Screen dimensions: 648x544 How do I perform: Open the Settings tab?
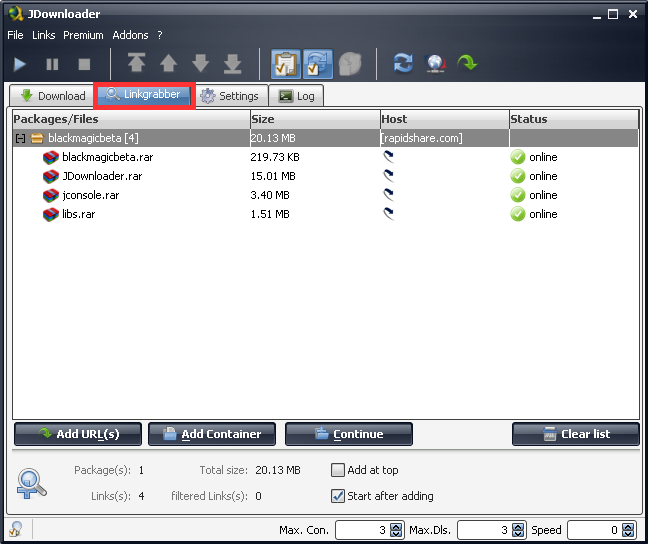point(230,96)
